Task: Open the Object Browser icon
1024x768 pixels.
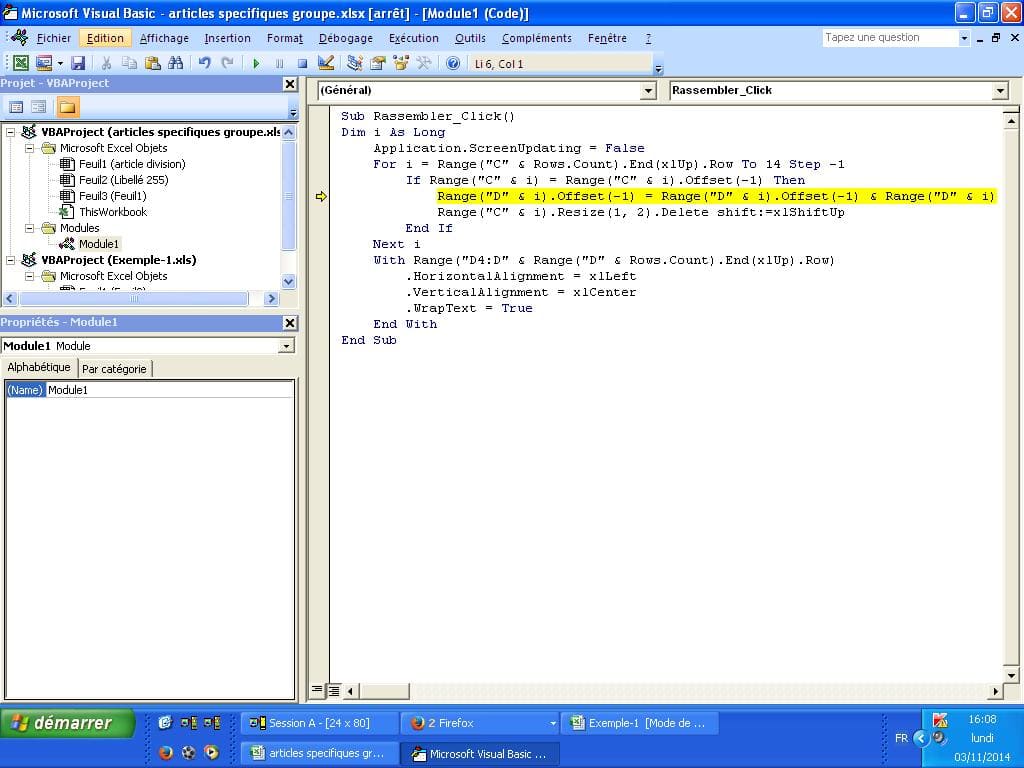Action: (x=401, y=63)
